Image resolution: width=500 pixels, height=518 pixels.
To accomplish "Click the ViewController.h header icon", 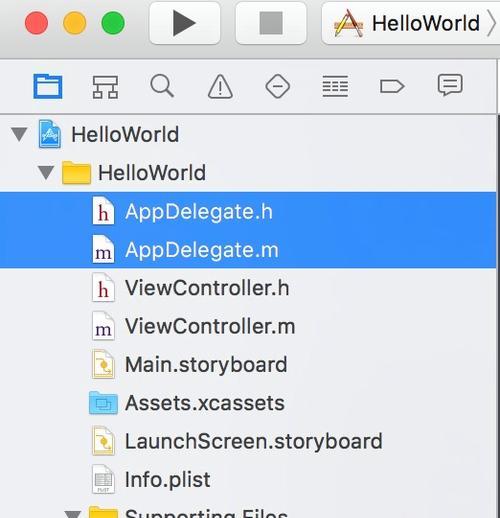I will [x=103, y=288].
